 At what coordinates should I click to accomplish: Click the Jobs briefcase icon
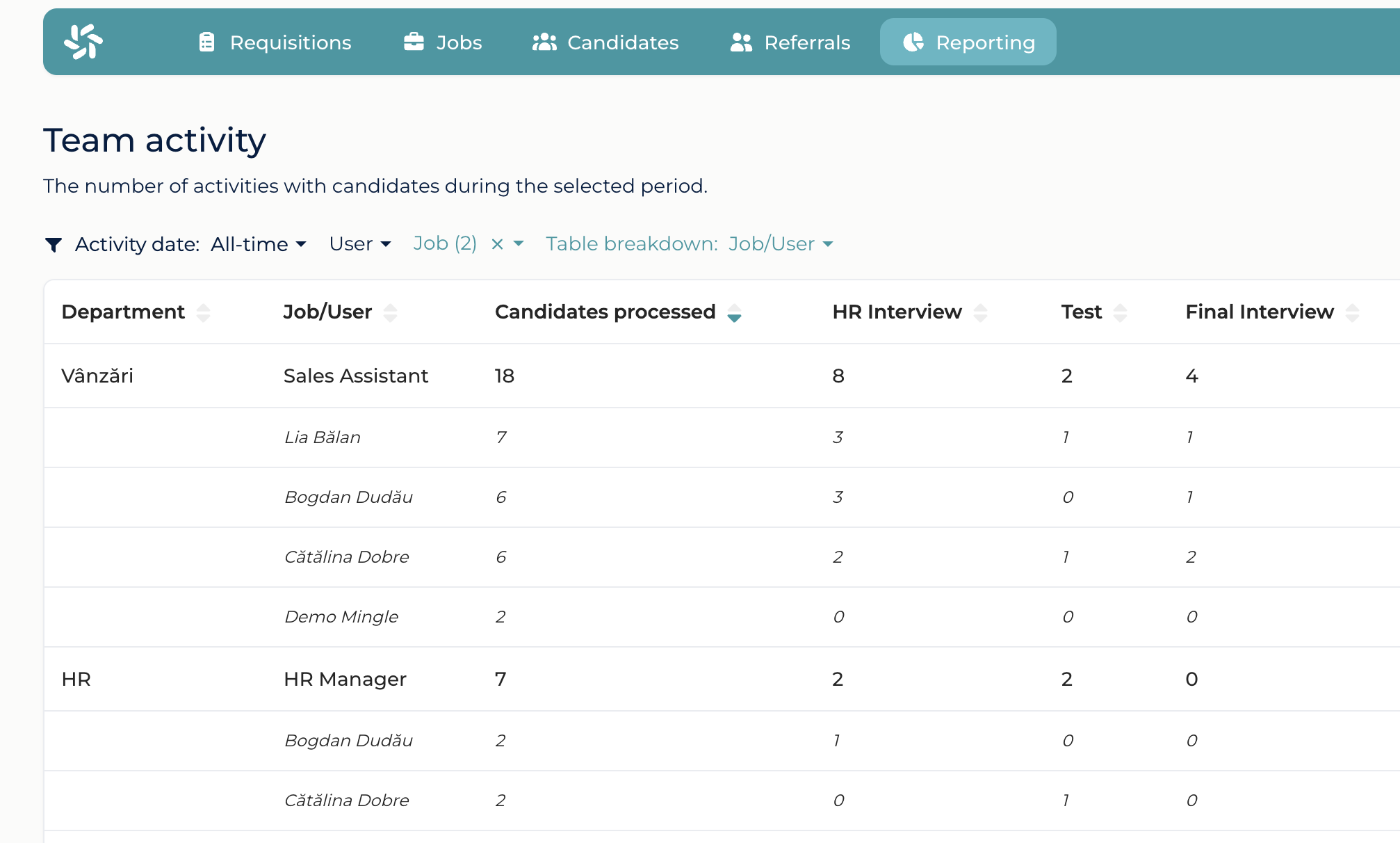pyautogui.click(x=414, y=42)
